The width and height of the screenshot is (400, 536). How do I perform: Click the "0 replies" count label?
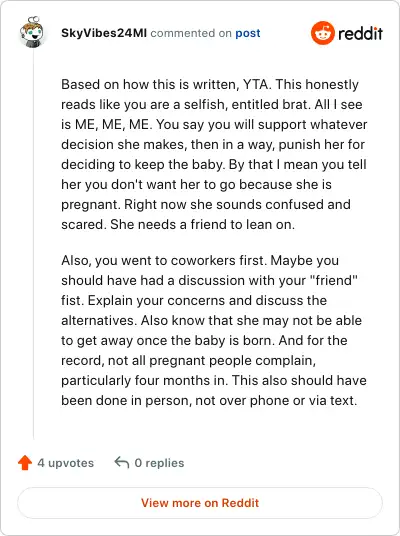coord(159,463)
